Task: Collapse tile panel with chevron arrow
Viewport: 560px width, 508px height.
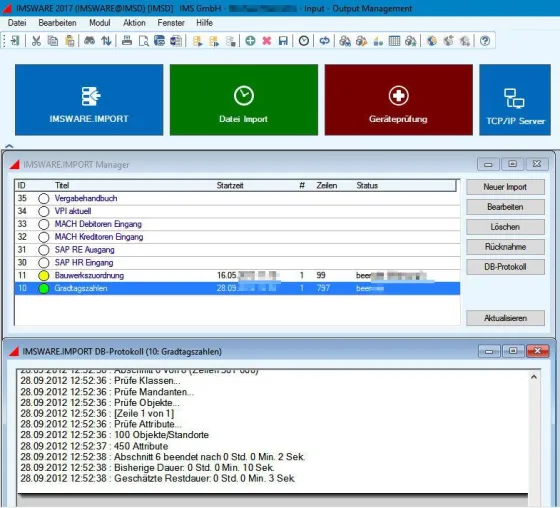Action: pos(9,146)
